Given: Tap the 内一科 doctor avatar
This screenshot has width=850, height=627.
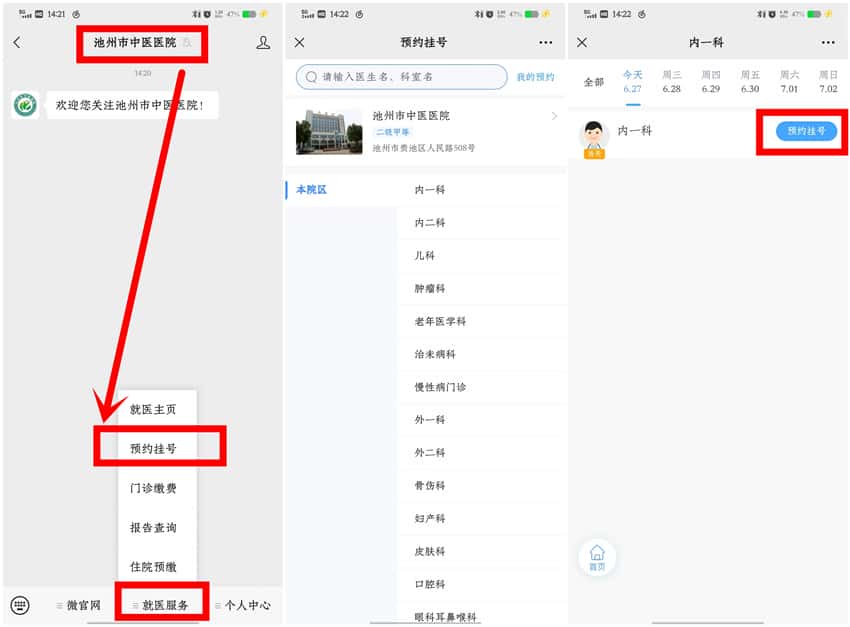Looking at the screenshot, I should tap(595, 138).
